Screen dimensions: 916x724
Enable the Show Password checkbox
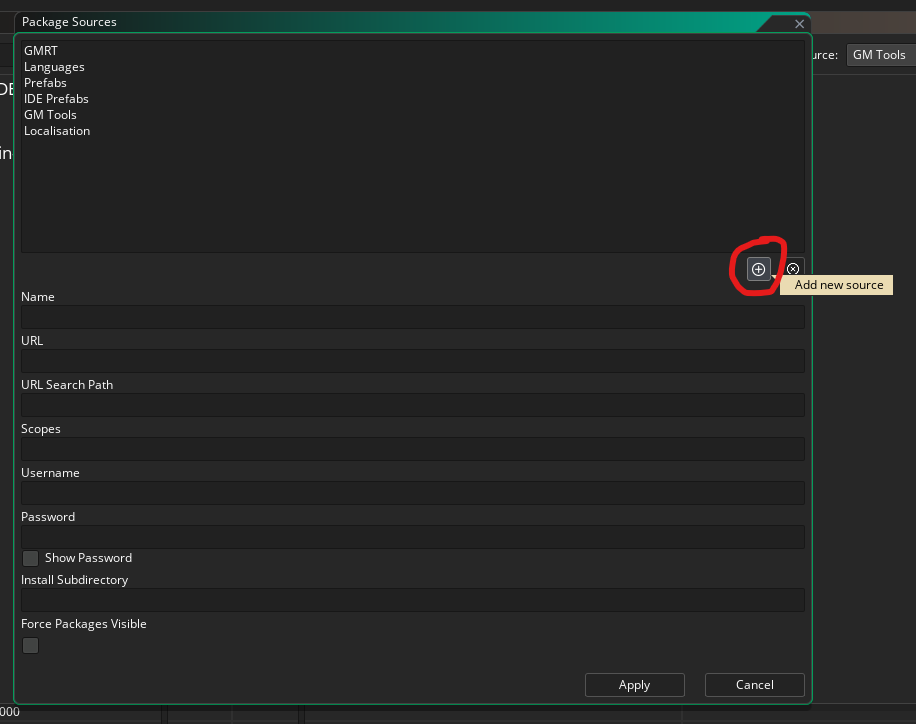pos(30,558)
